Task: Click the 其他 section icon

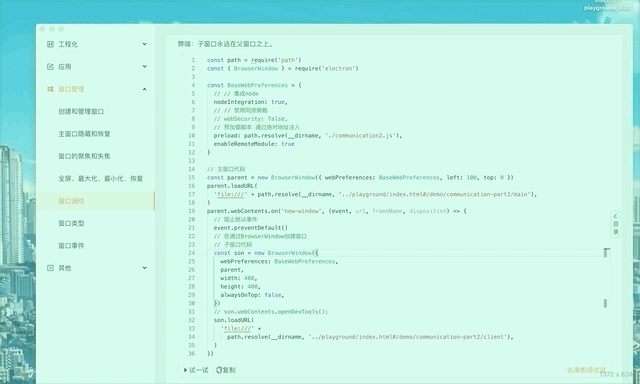Action: coord(50,268)
